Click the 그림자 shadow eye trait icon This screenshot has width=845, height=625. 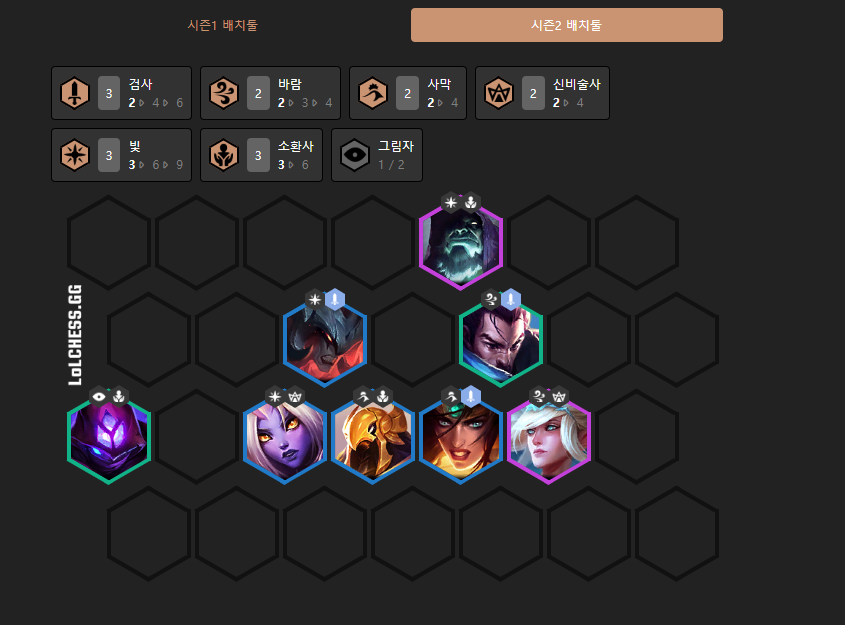coord(355,155)
